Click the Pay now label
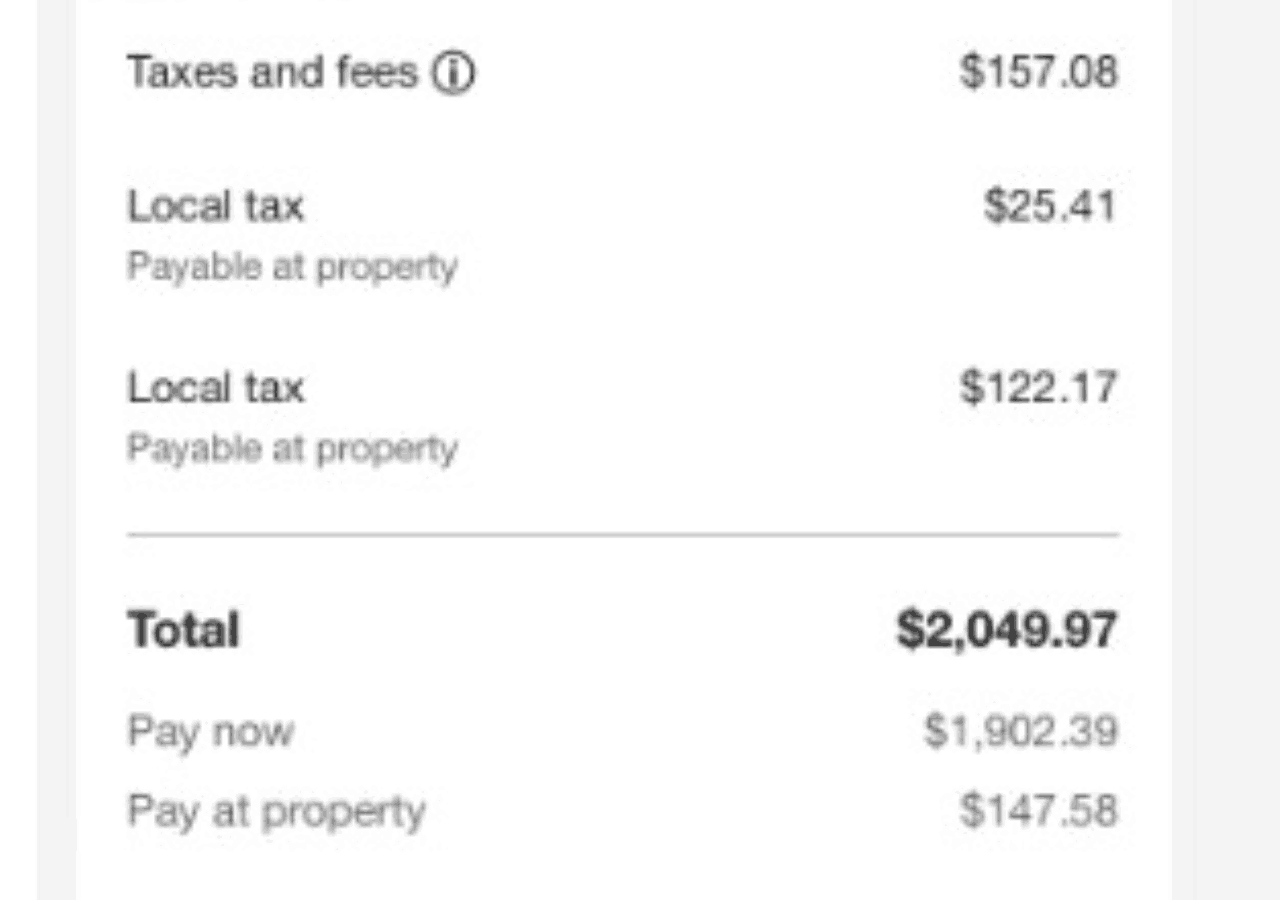Viewport: 1280px width, 900px height. tap(210, 732)
